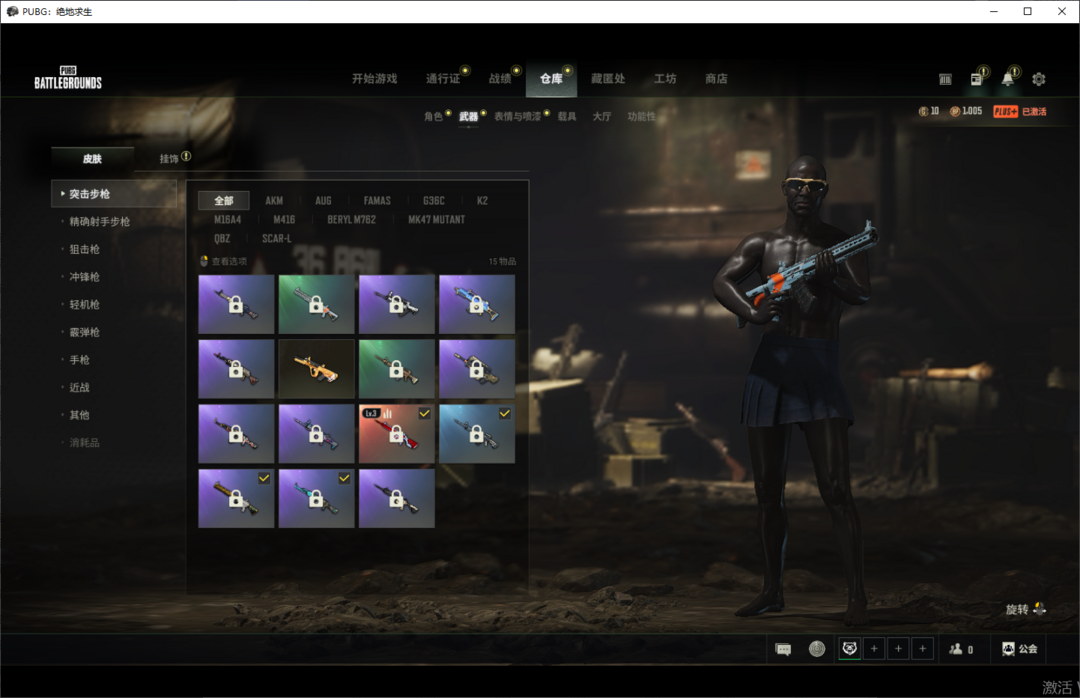
Task: Switch to the 载具 sub-tab
Action: point(567,116)
